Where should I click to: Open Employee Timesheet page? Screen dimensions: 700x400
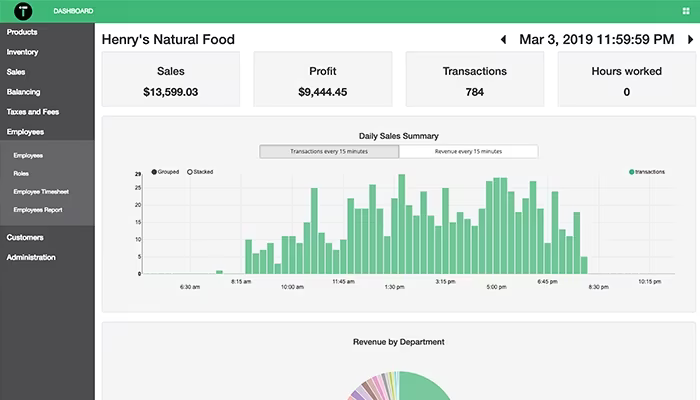point(41,192)
